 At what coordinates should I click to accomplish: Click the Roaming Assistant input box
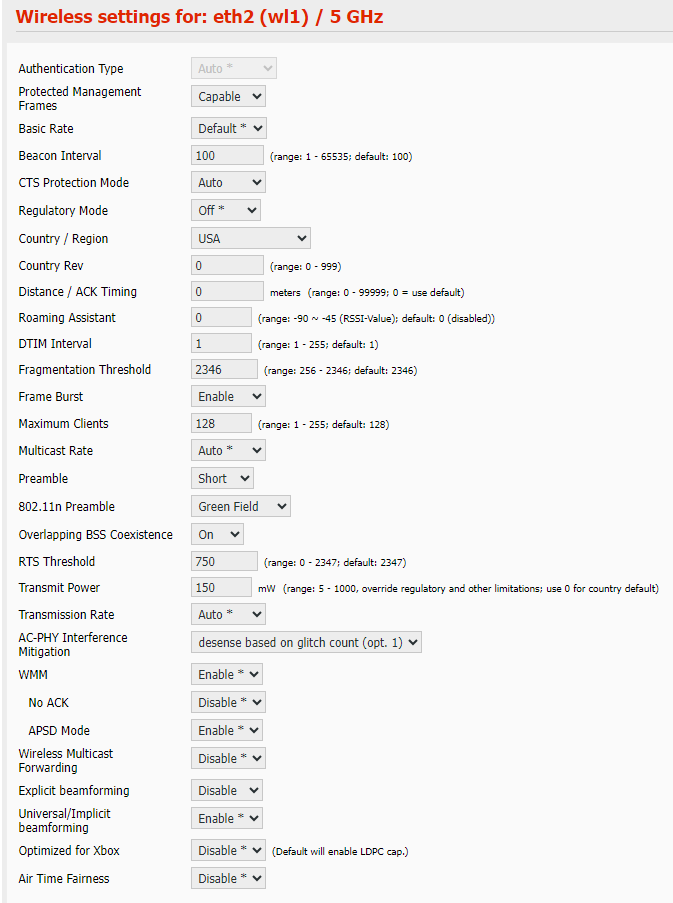pos(221,318)
